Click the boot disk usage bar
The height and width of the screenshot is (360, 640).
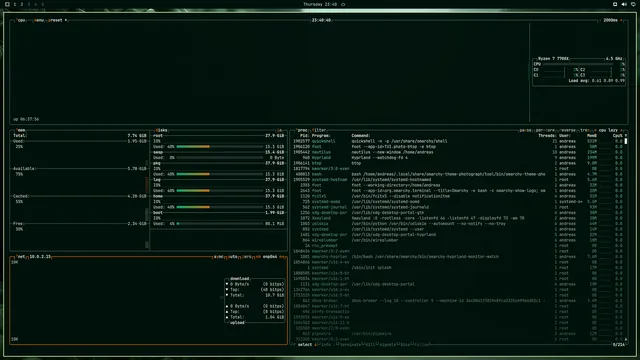coord(220,224)
